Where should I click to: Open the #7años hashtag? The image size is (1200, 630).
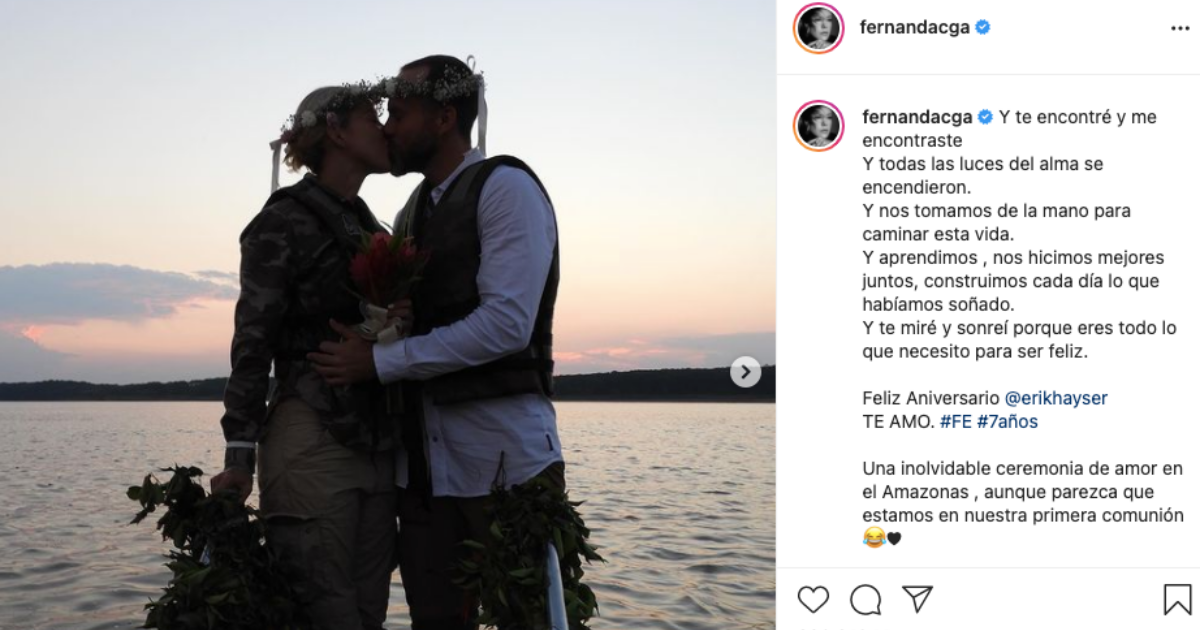(x=1008, y=420)
